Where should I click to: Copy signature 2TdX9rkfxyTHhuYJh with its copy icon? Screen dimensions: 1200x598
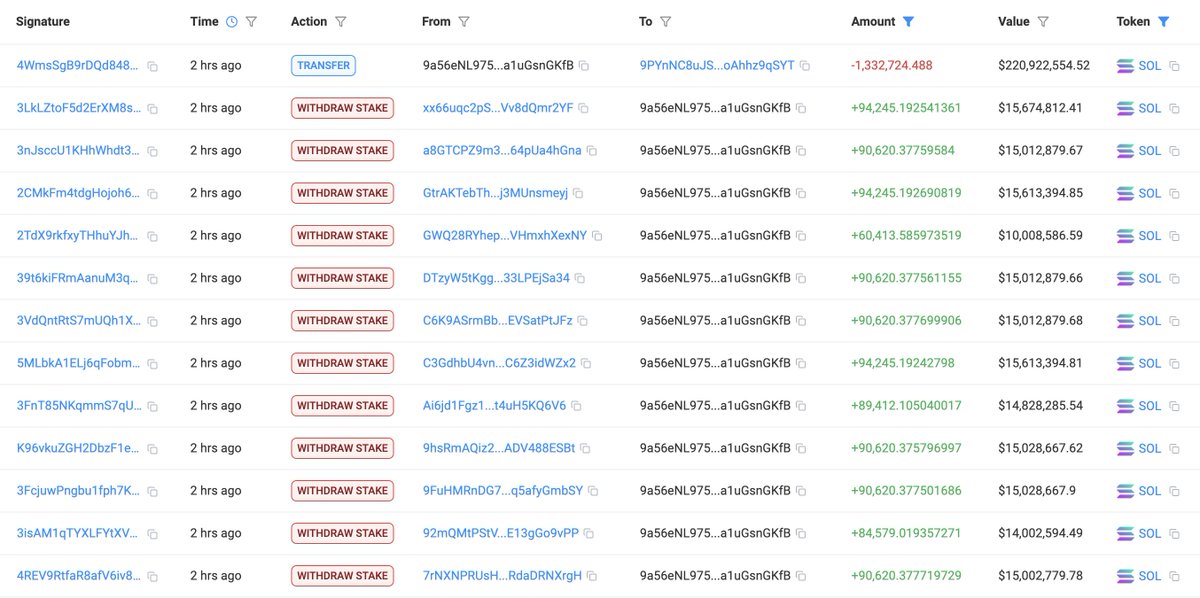click(x=153, y=236)
